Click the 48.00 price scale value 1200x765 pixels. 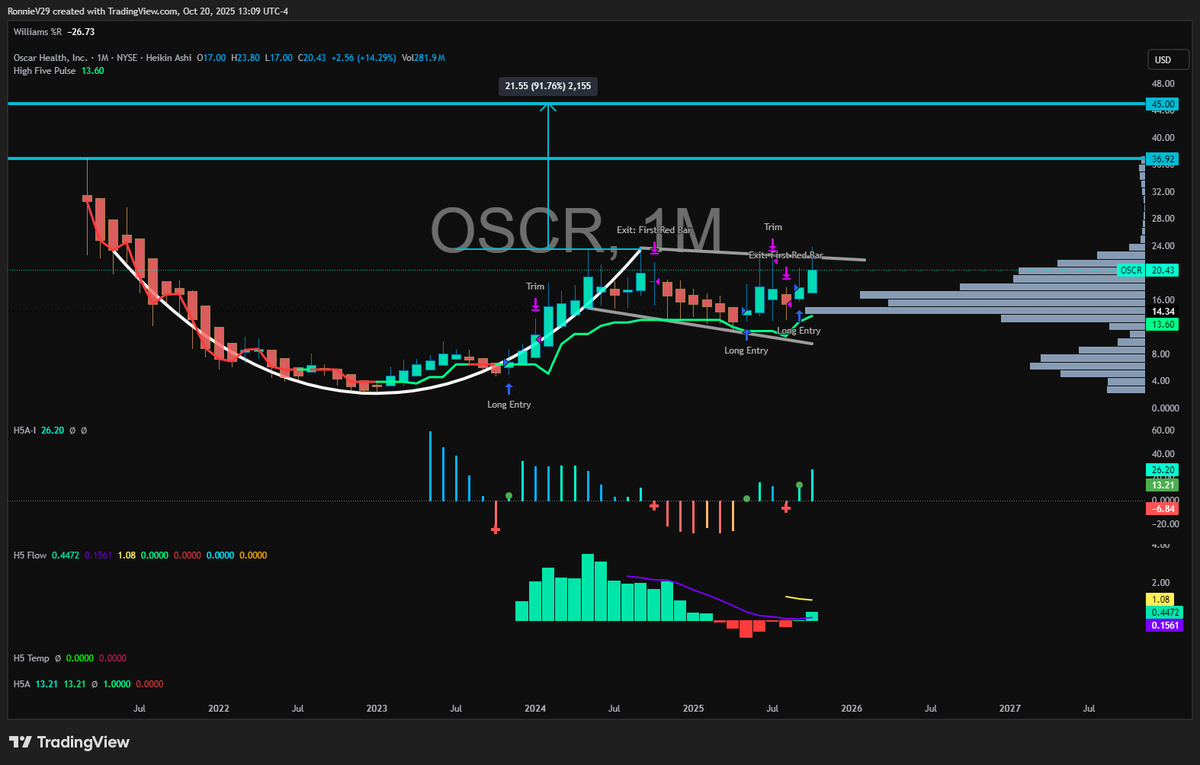(x=1162, y=84)
